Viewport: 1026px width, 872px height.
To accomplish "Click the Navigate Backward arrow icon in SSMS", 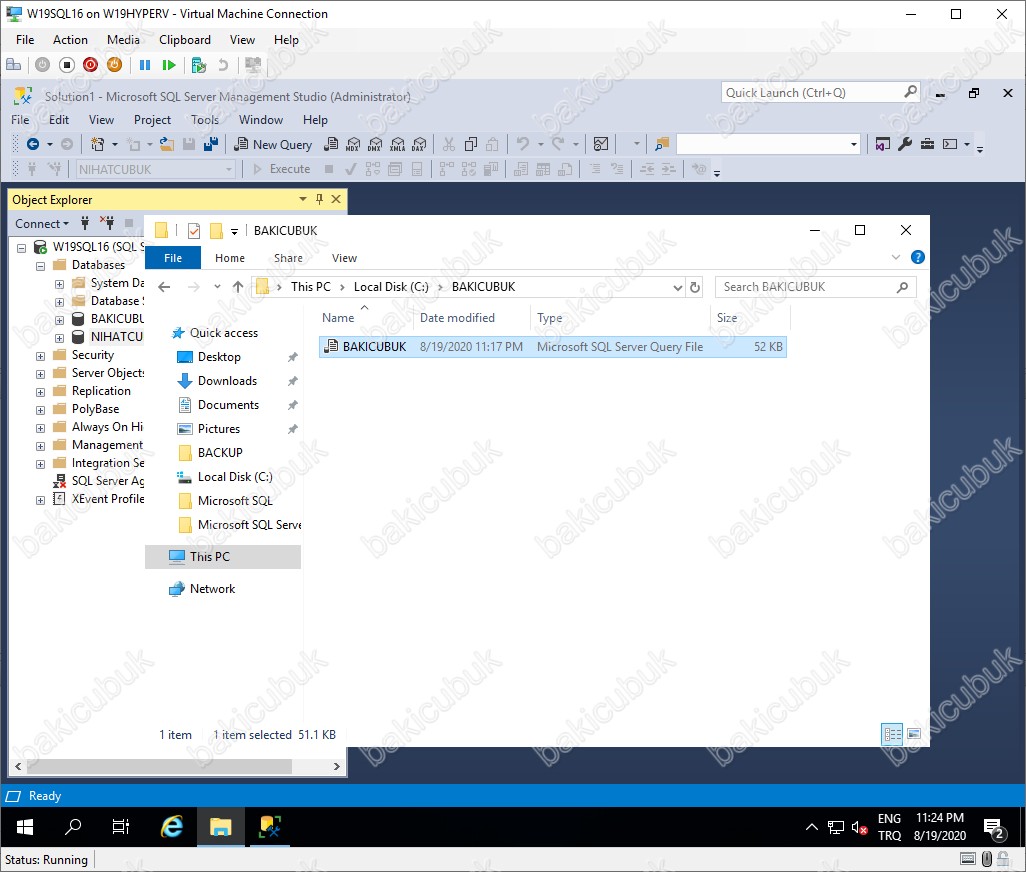I will (x=33, y=145).
